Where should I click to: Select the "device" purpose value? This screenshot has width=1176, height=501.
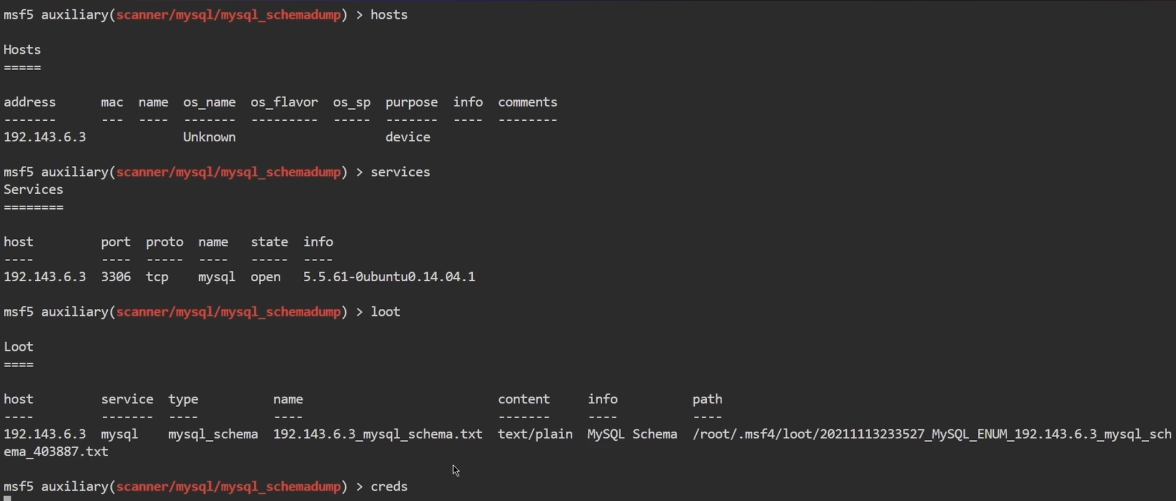click(408, 137)
